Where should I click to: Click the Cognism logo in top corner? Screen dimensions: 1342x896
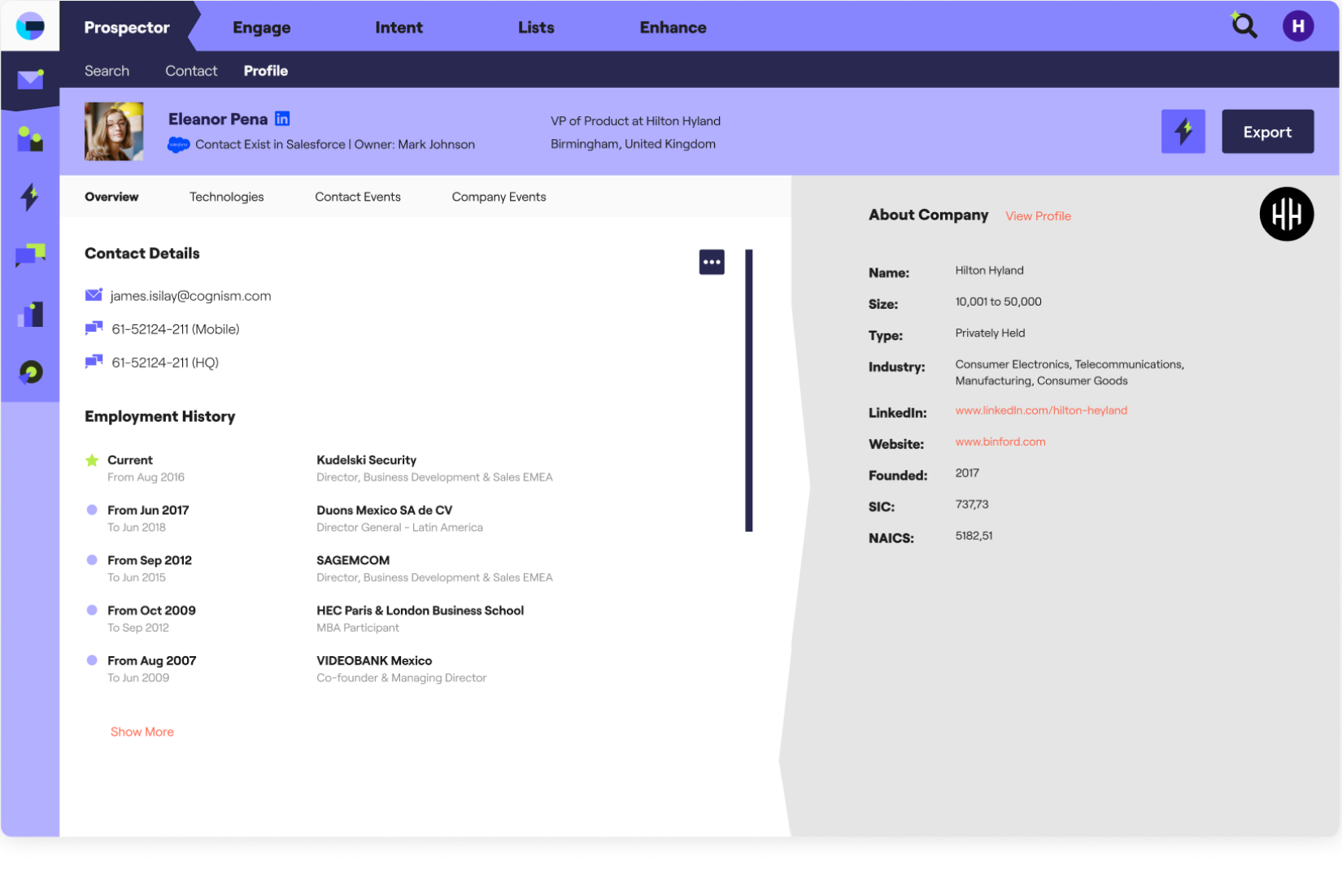point(30,27)
